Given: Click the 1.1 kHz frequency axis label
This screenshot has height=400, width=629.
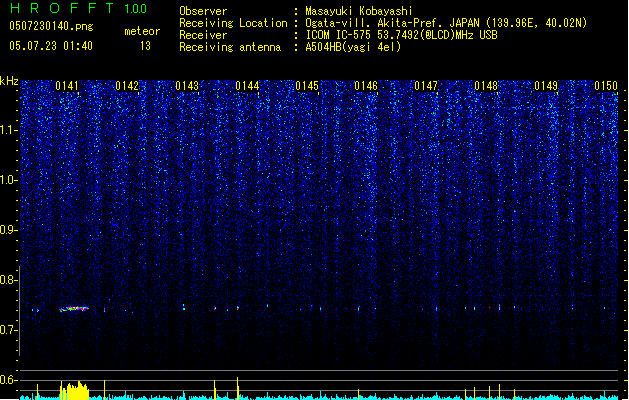Looking at the screenshot, I should [x=8, y=130].
